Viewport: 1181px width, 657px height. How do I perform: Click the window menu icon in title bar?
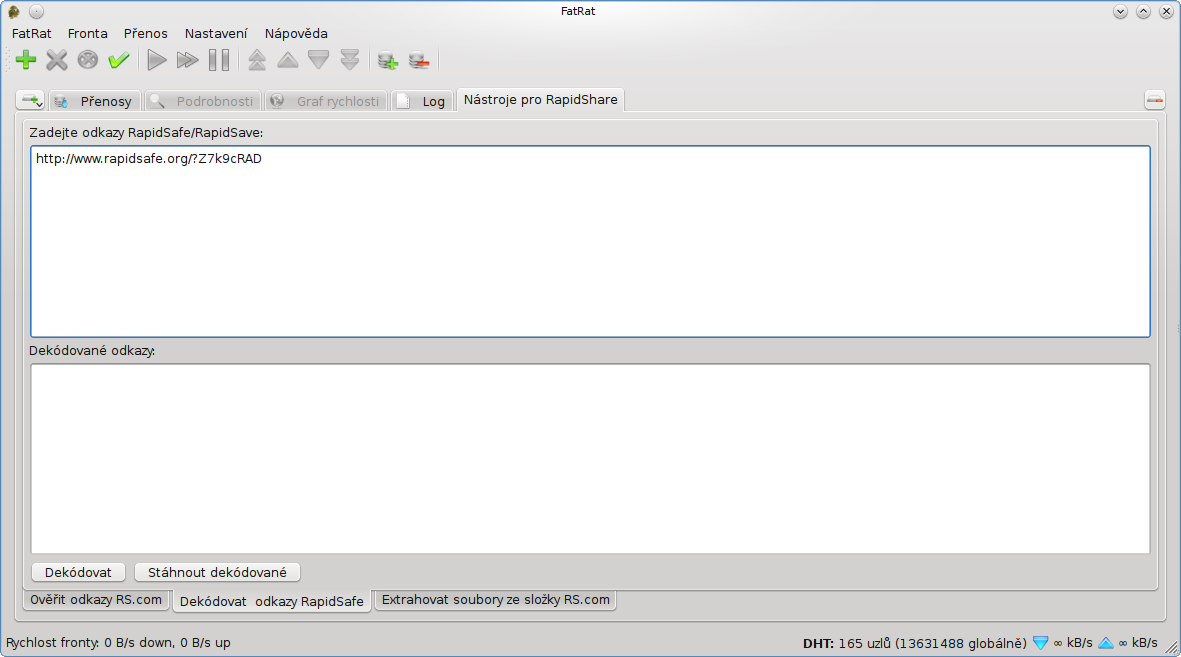14,11
